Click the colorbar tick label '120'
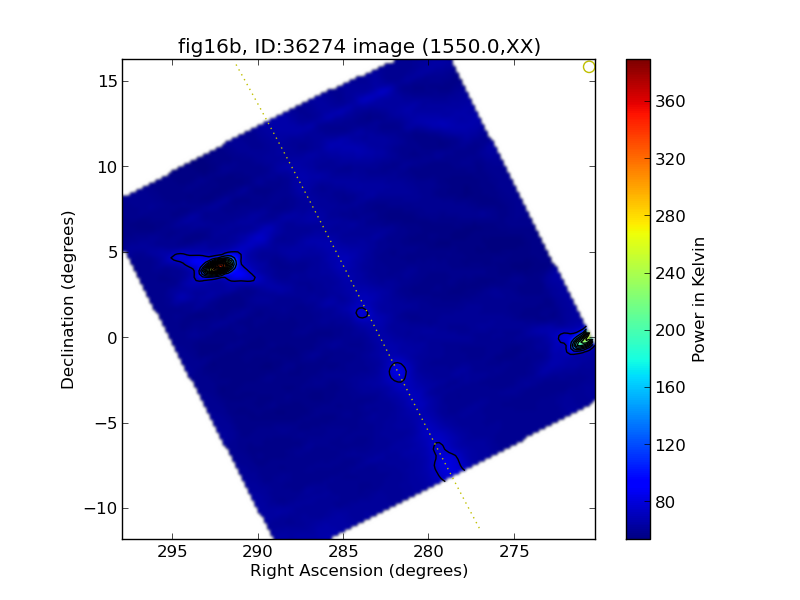 pos(670,445)
